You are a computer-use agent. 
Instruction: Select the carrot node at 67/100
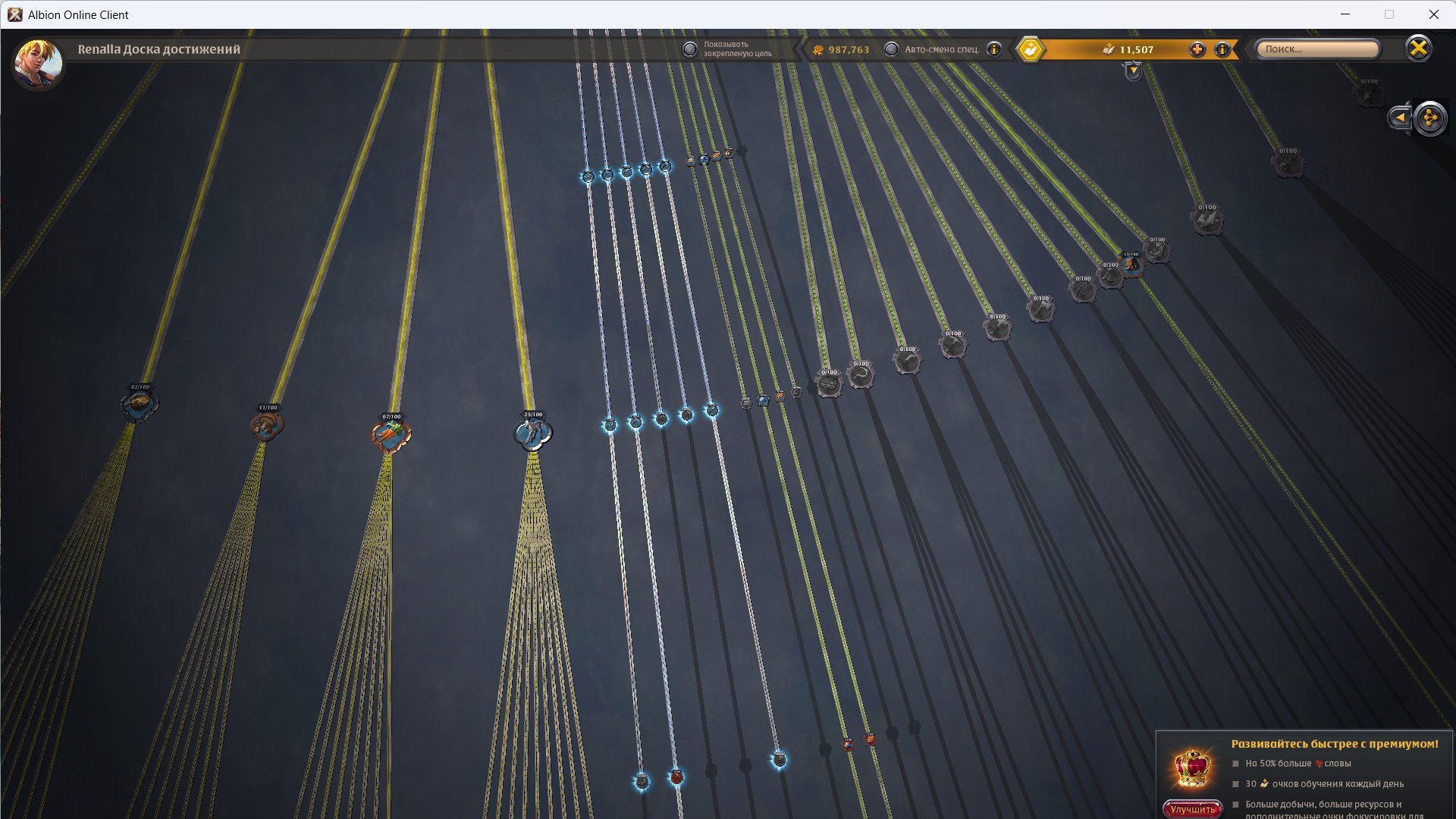(391, 435)
